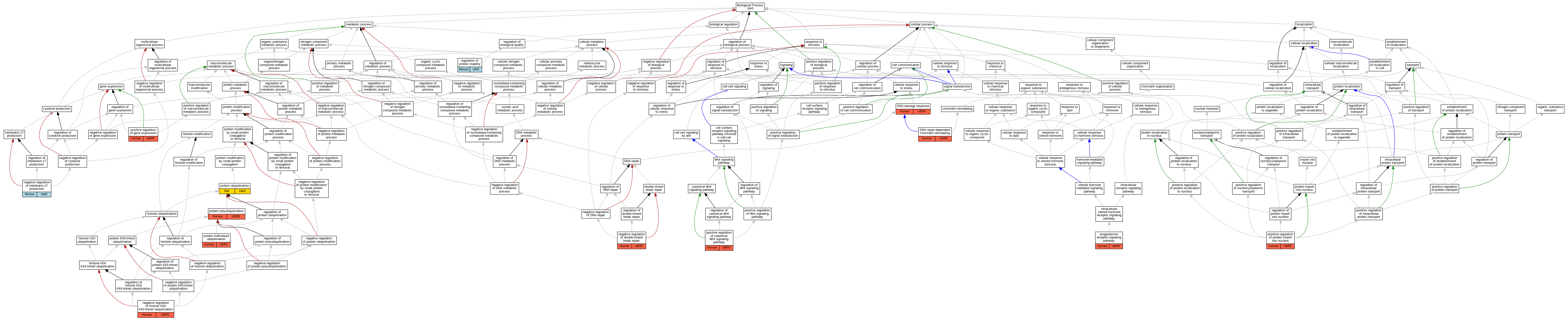Click the 'protein polyubiquitination' Human UBR5 node
Image resolution: width=1568 pixels, height=320 pixels.
[x=227, y=214]
